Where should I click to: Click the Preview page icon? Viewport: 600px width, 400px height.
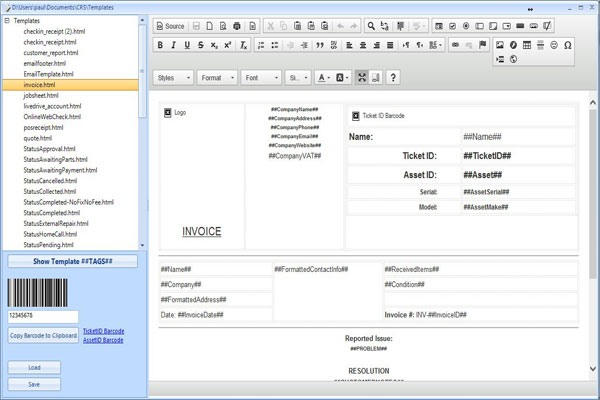point(223,26)
